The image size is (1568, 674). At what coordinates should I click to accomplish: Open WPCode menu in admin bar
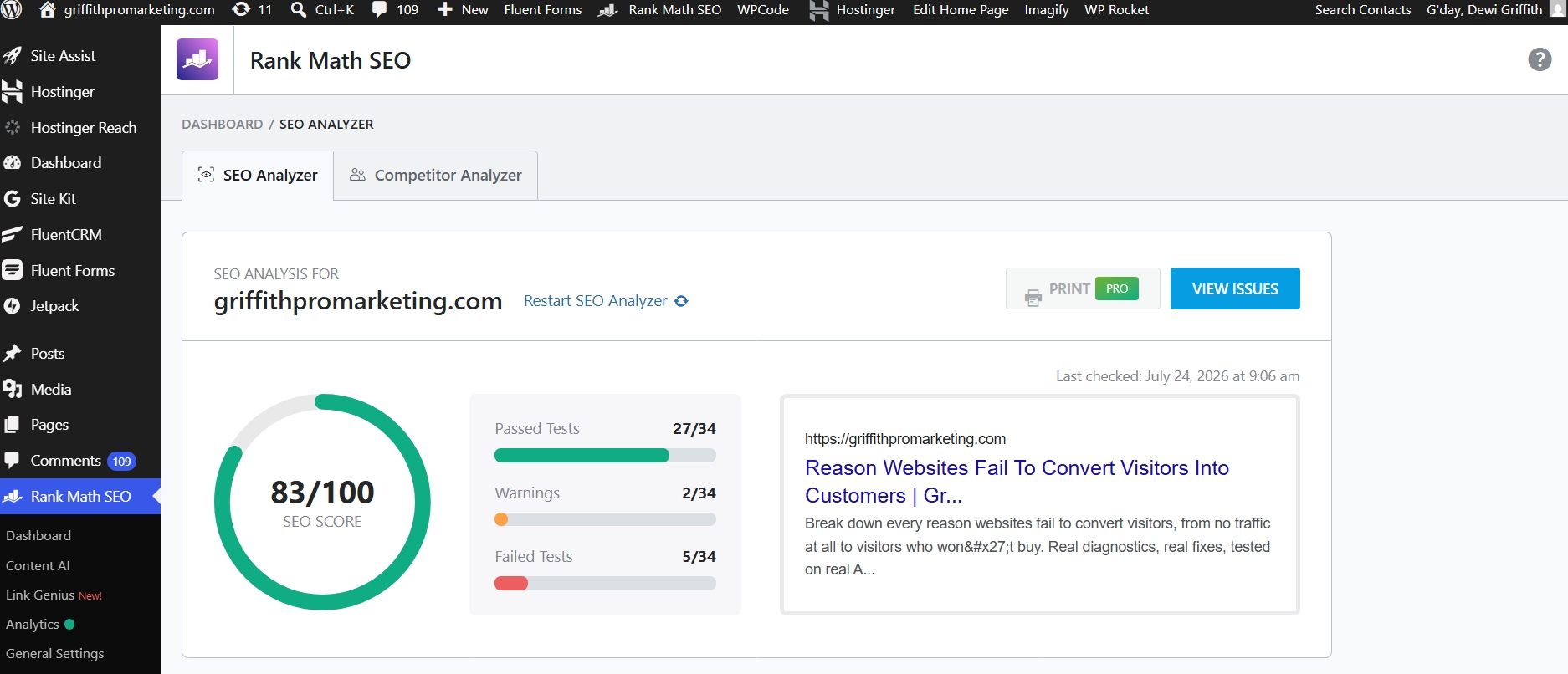click(763, 10)
